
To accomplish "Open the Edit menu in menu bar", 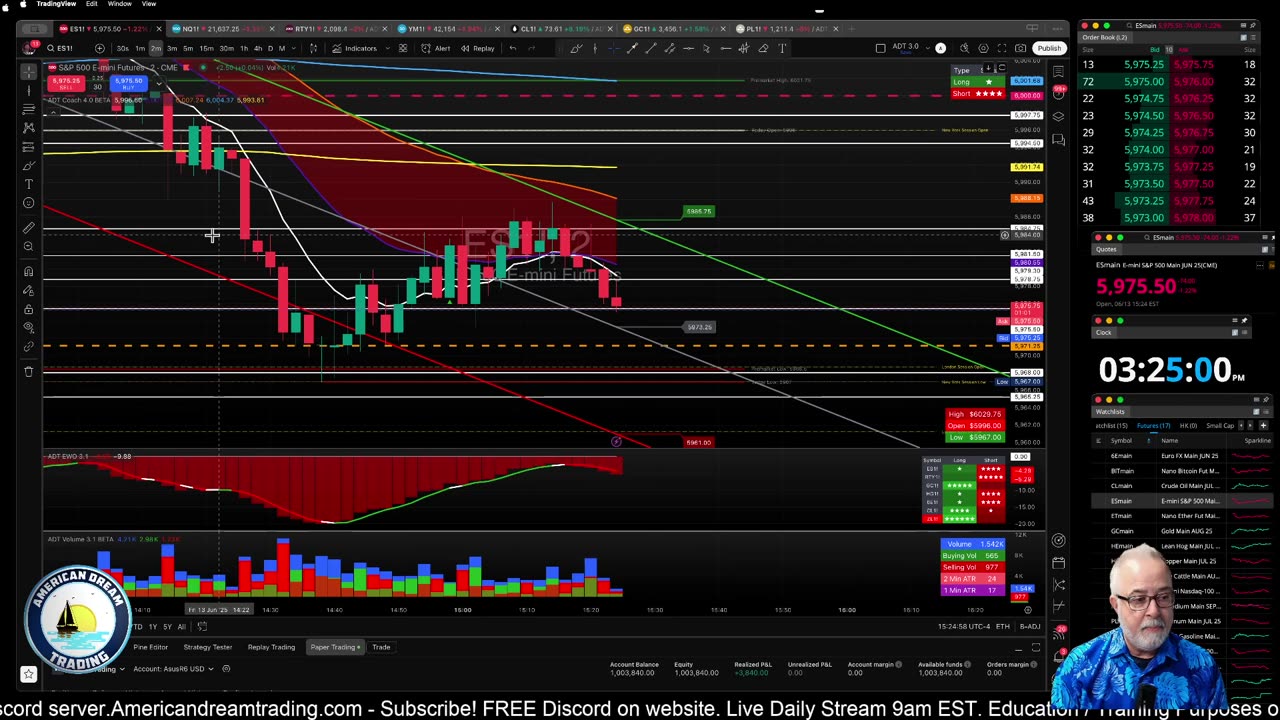I will click(x=91, y=4).
